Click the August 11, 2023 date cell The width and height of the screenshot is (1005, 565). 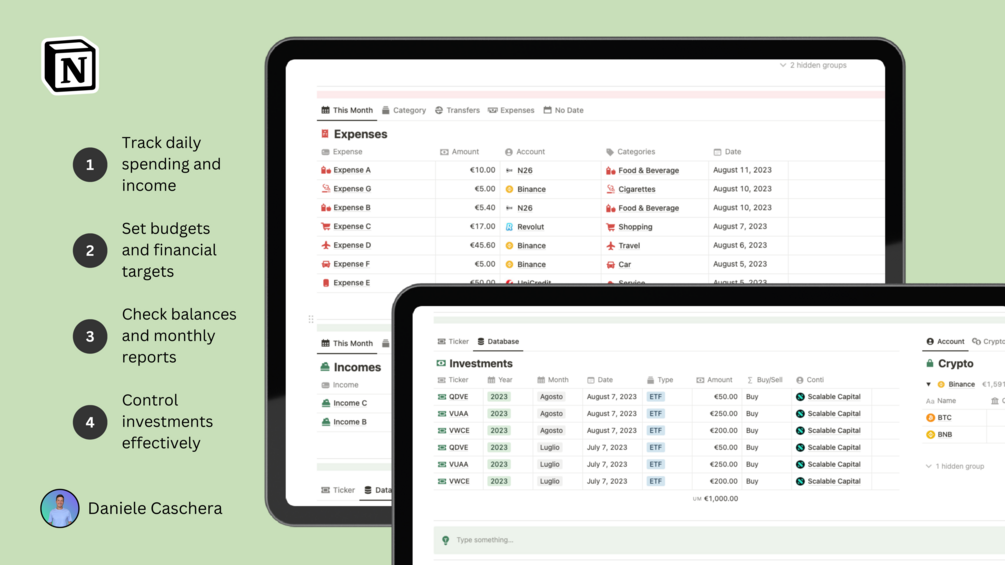click(x=742, y=170)
